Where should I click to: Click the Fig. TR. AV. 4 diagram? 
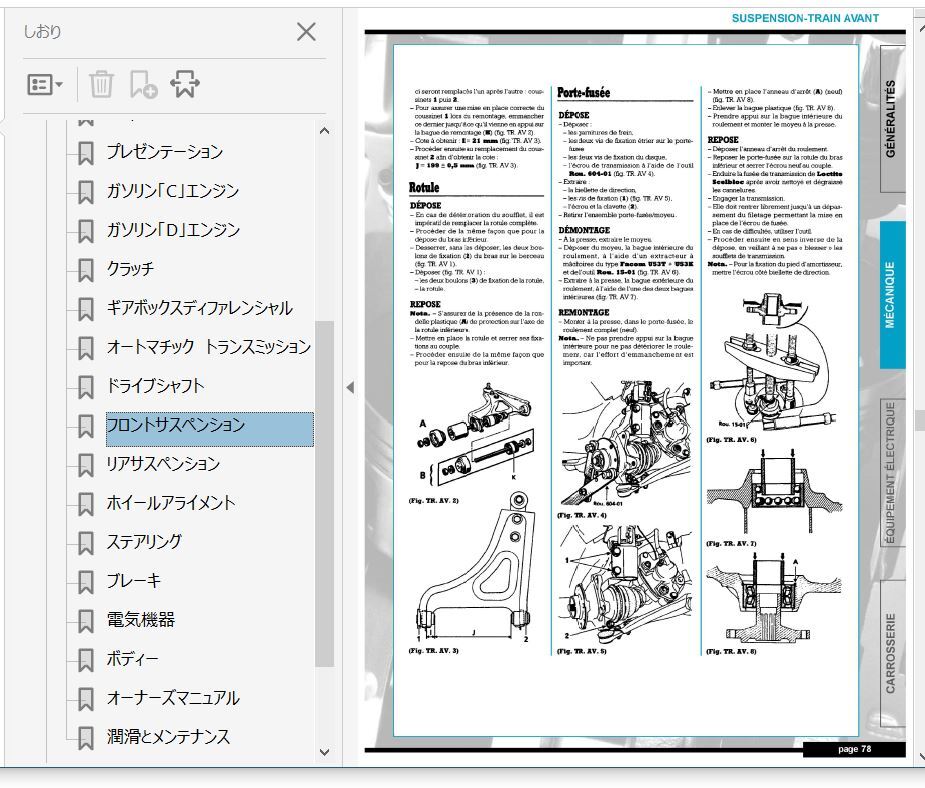pos(626,444)
